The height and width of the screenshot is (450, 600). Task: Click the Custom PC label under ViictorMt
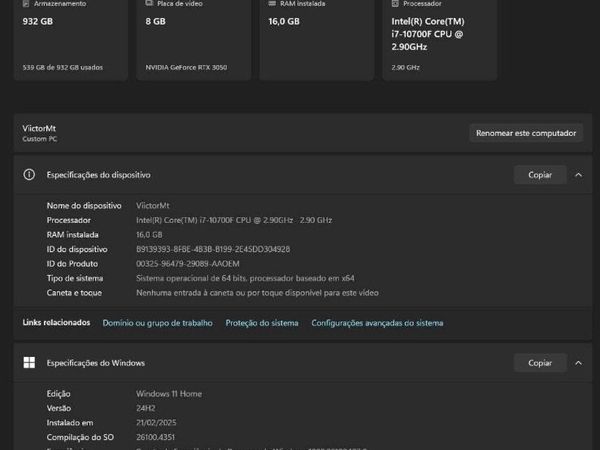point(40,139)
